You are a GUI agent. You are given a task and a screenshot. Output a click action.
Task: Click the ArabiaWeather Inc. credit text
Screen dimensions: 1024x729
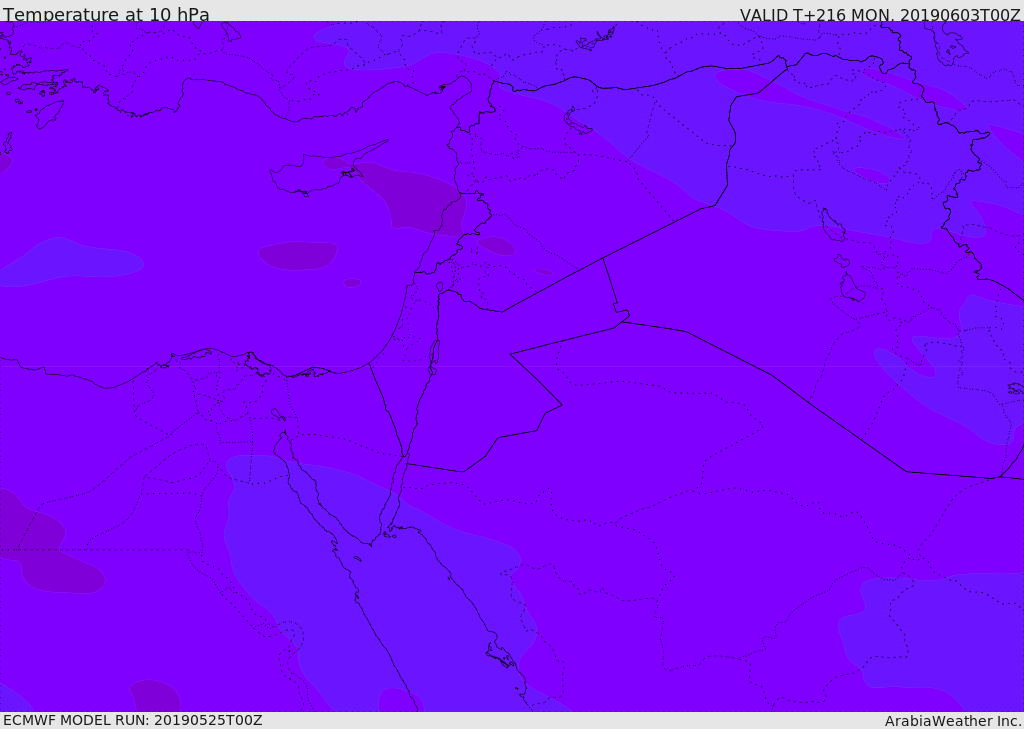pyautogui.click(x=953, y=720)
